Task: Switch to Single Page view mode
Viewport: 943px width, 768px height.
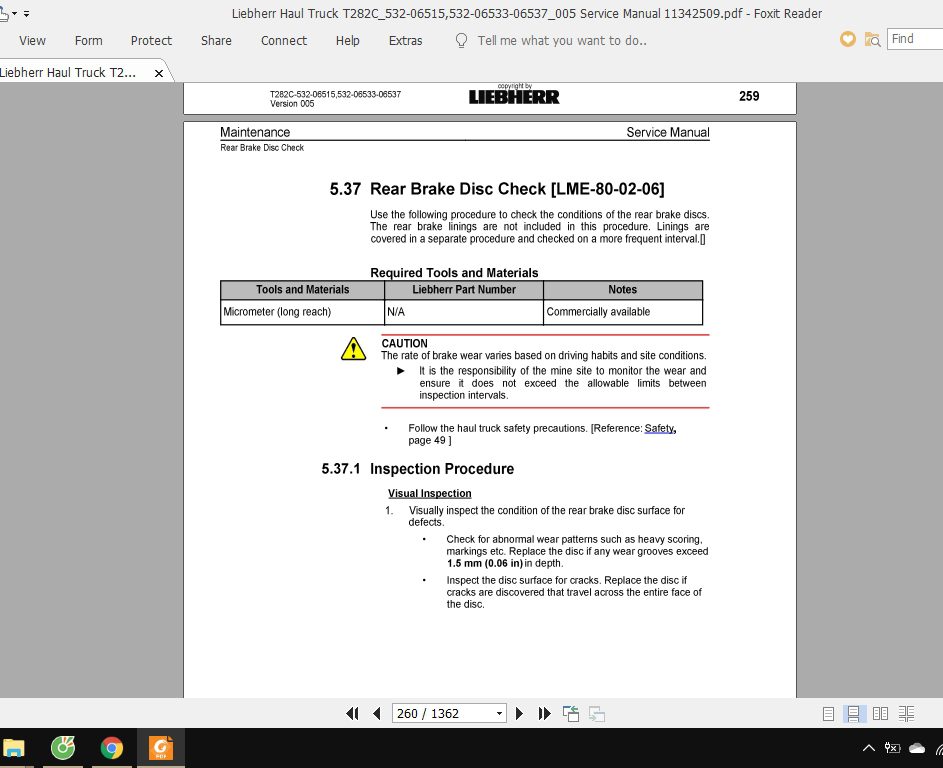Action: pos(828,713)
